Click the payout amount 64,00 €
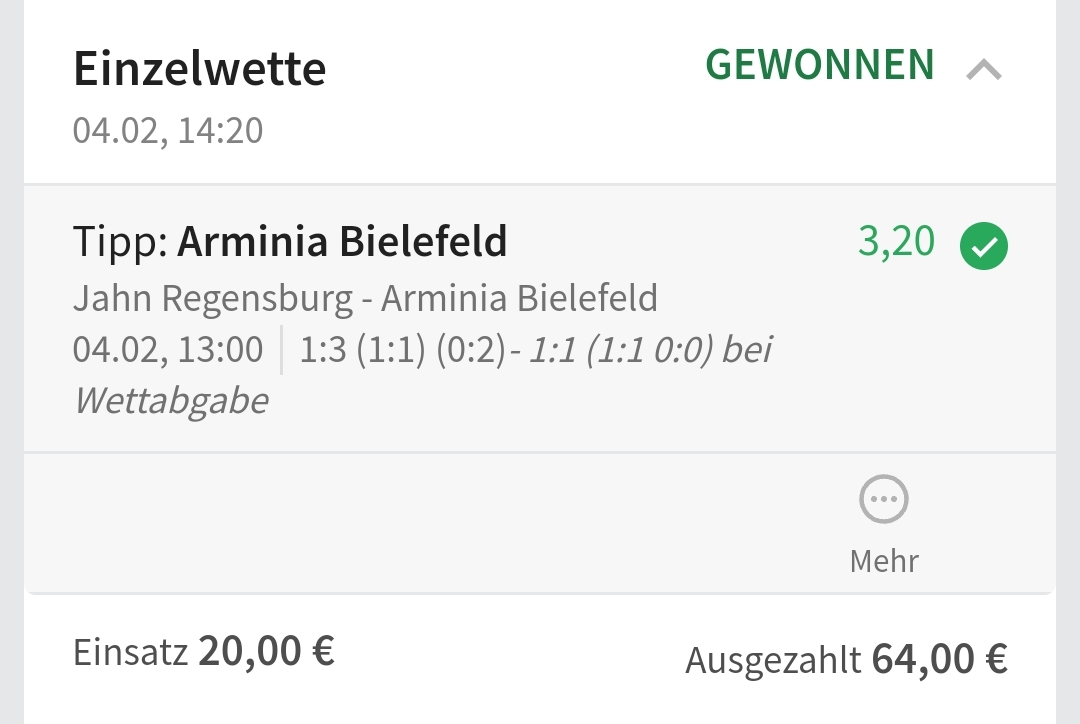1080x724 pixels. click(x=939, y=659)
